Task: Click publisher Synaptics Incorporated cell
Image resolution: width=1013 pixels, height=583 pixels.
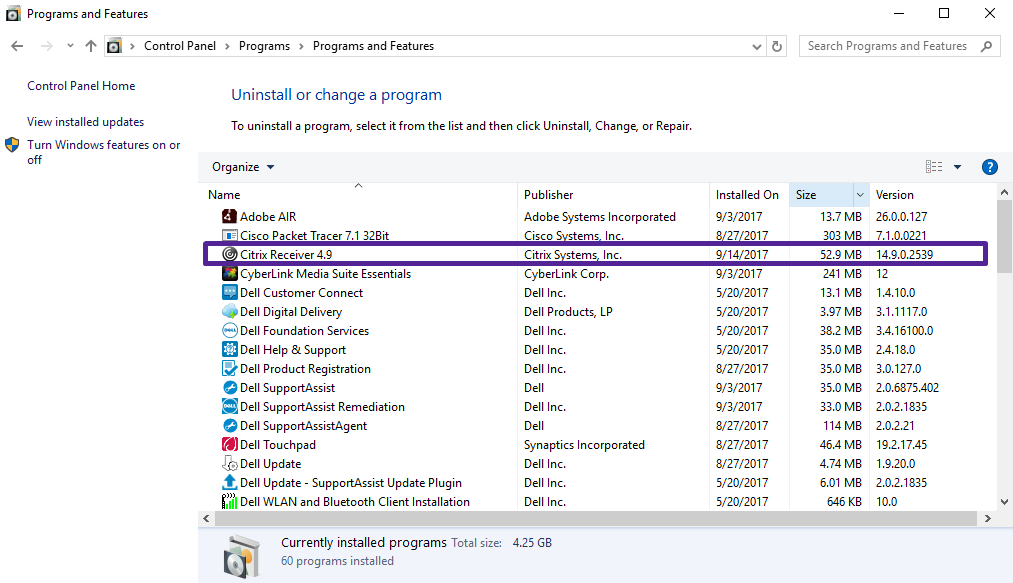Action: (x=584, y=445)
